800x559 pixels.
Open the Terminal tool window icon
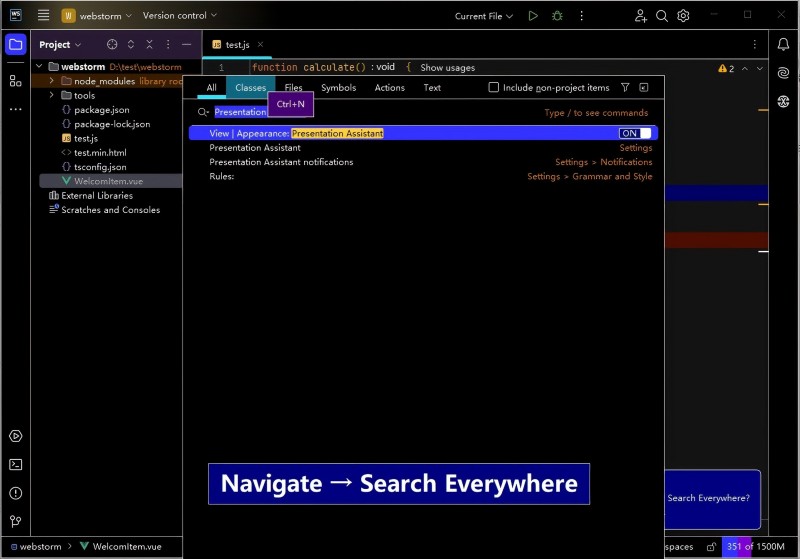(x=16, y=465)
